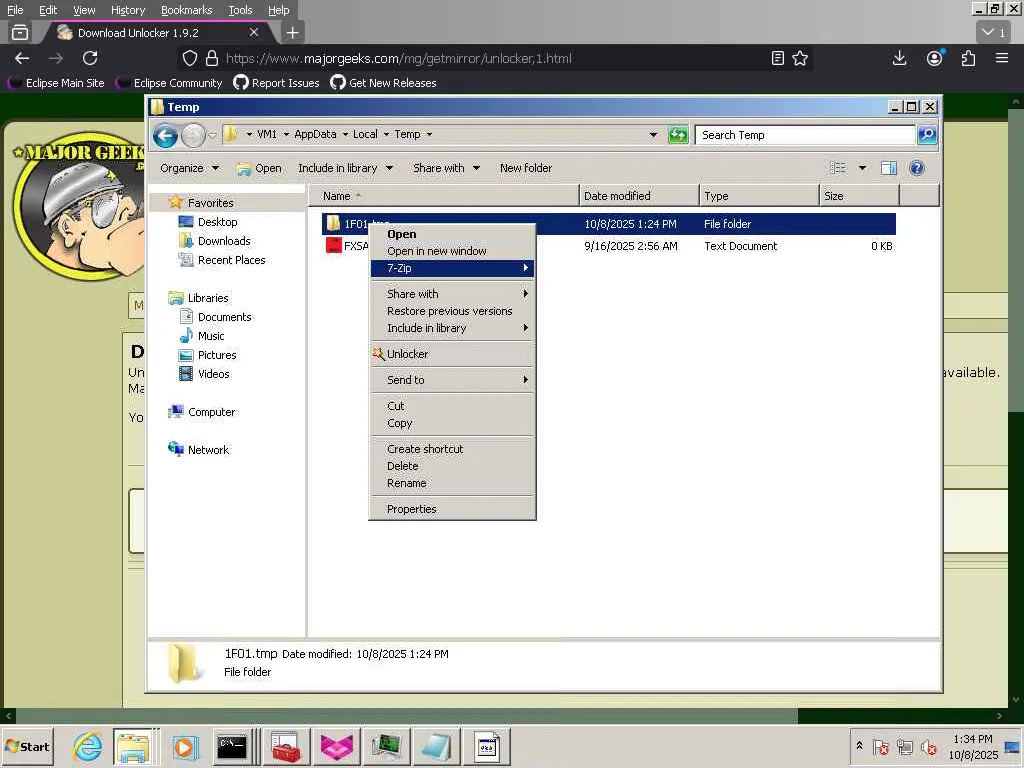This screenshot has width=1024, height=768.
Task: Select Rename in the context menu
Action: pos(452,483)
